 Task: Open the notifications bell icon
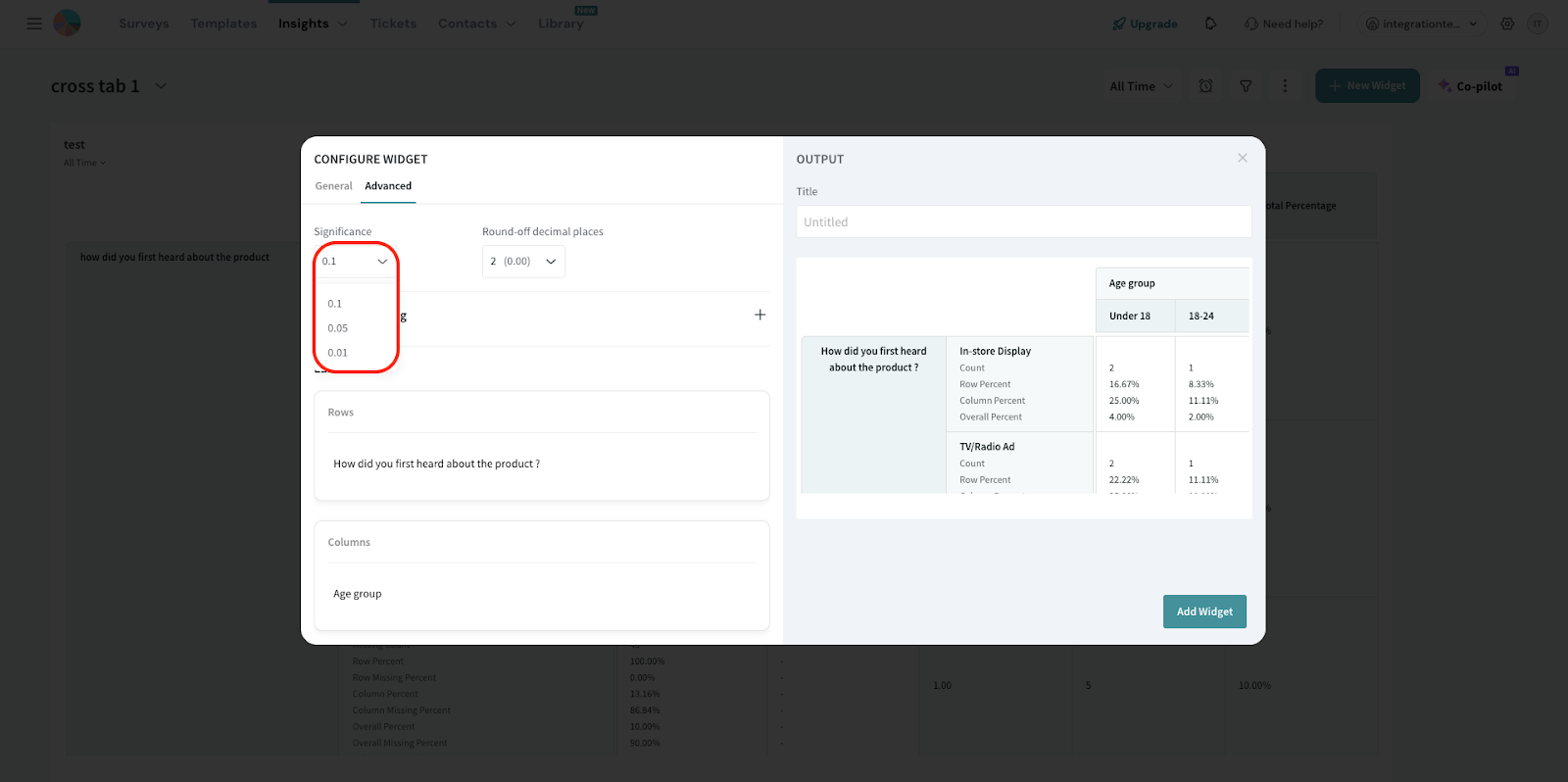click(x=1210, y=24)
